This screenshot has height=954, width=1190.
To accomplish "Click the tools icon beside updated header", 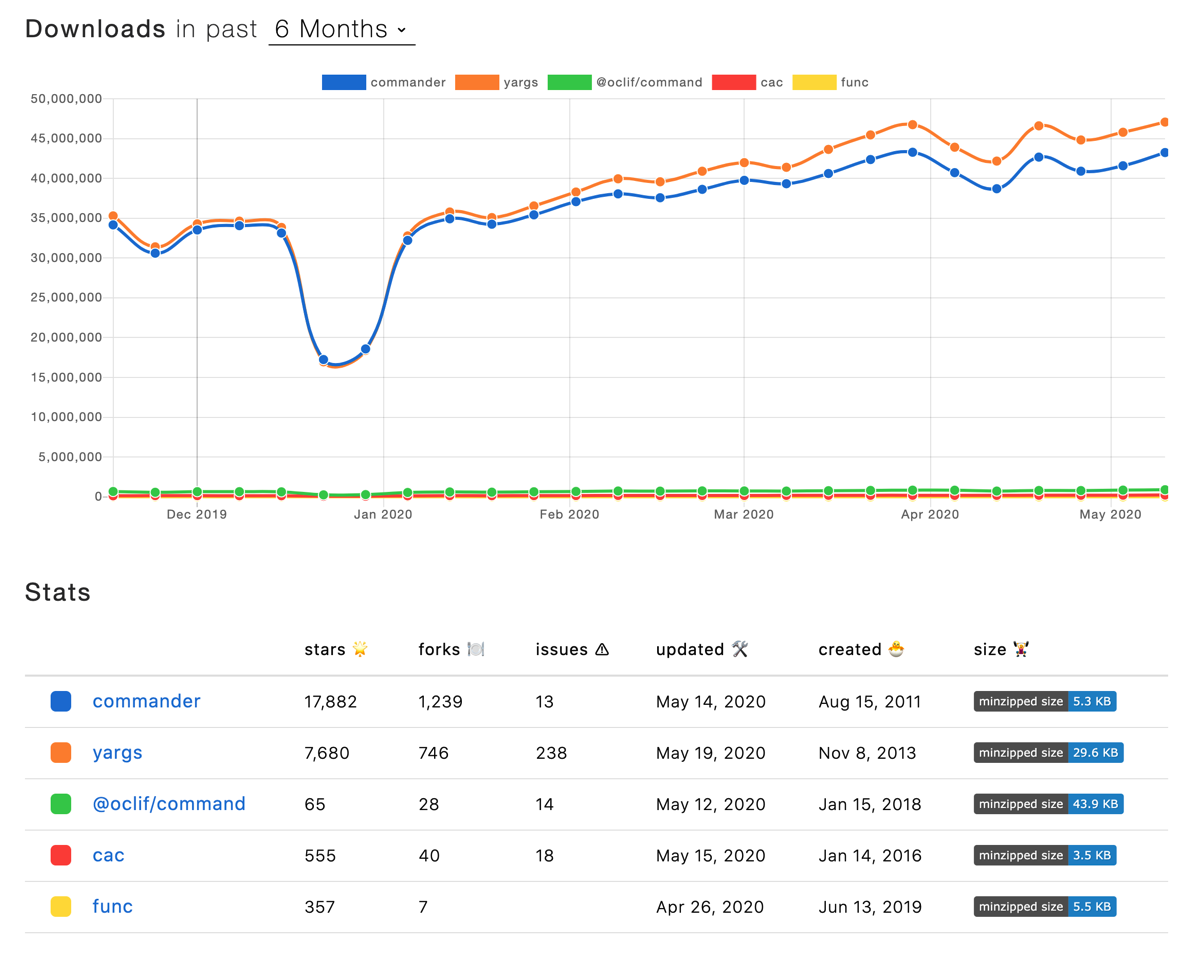I will pos(740,649).
